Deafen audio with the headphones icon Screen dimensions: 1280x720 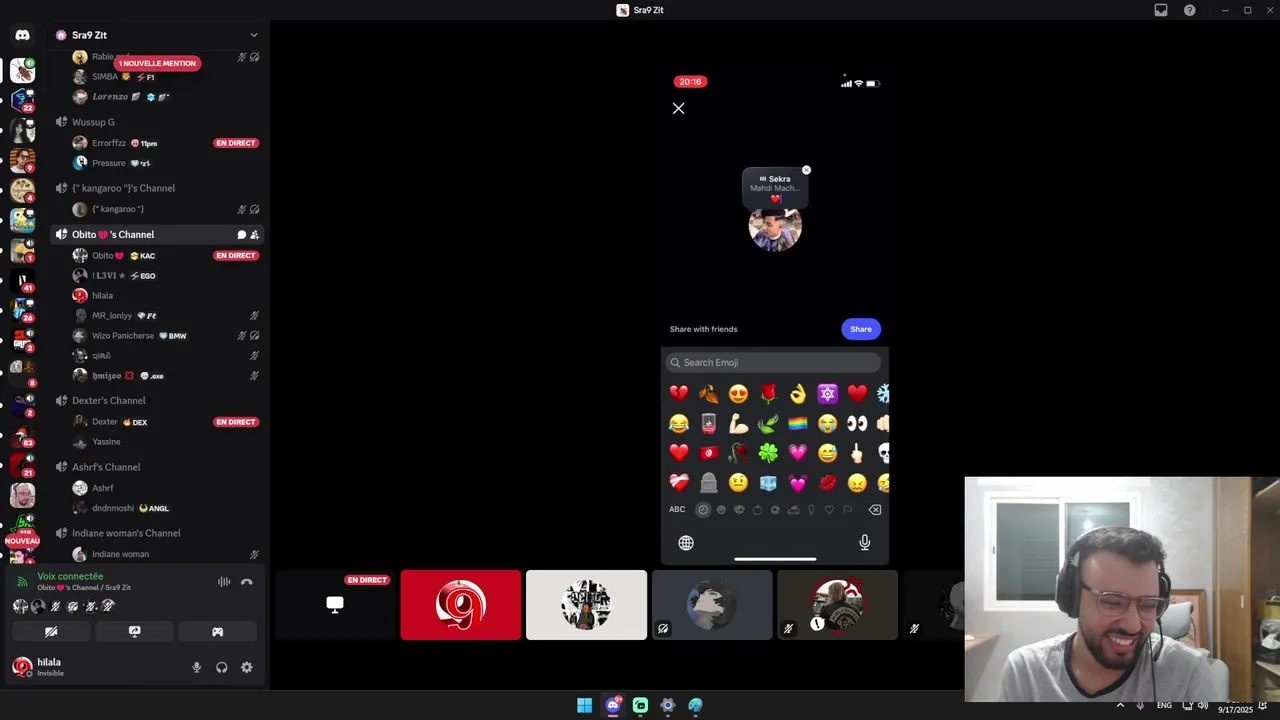click(x=221, y=667)
